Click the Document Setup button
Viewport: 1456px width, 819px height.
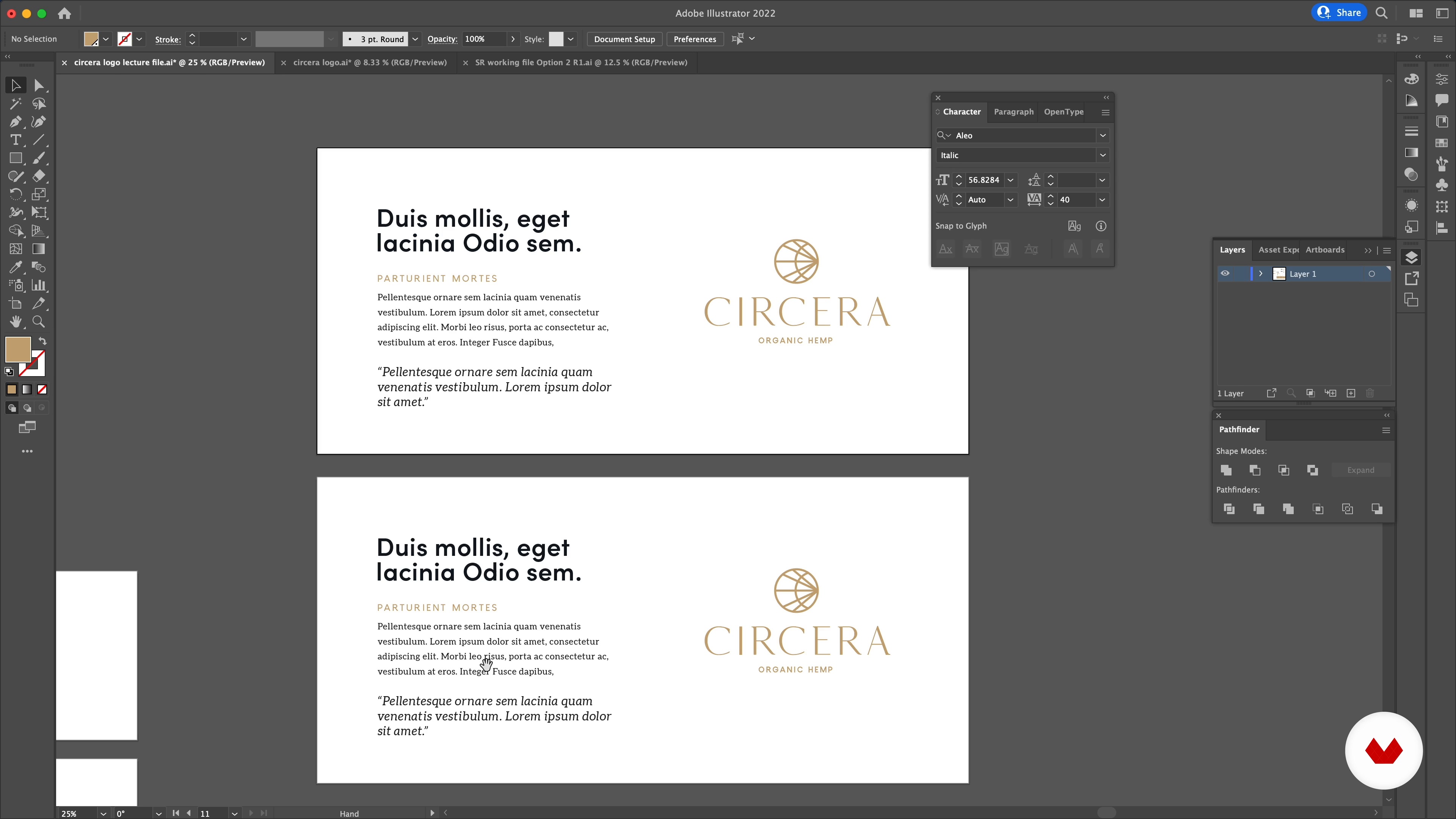click(624, 39)
